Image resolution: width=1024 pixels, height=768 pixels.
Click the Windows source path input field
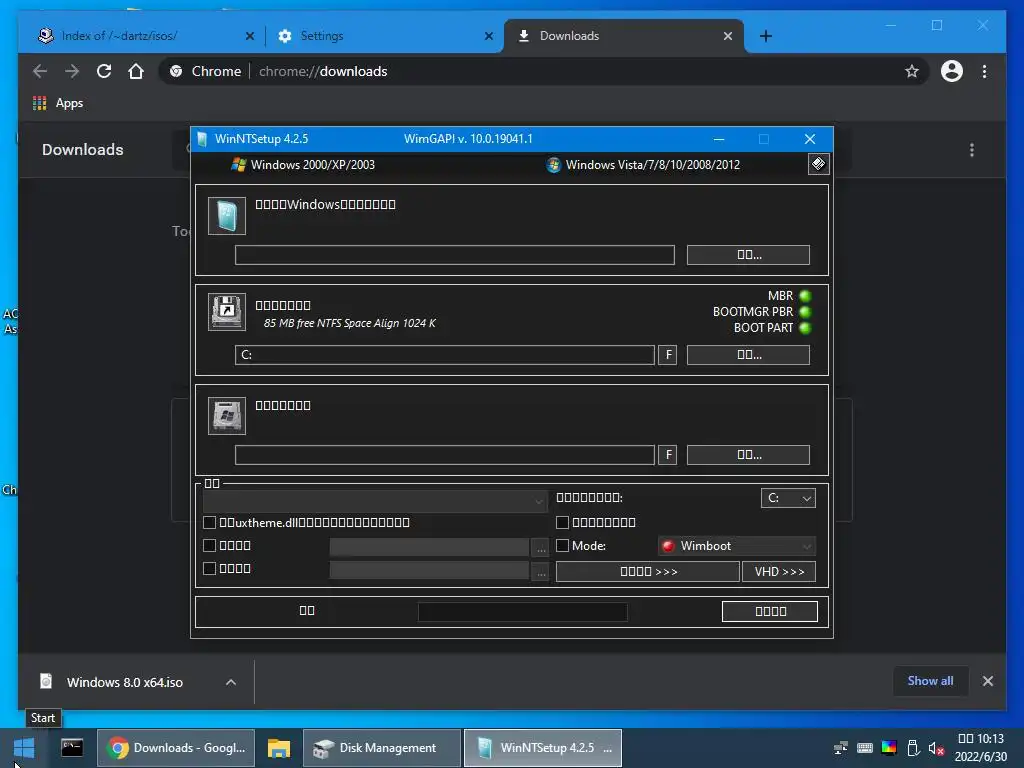(x=455, y=255)
